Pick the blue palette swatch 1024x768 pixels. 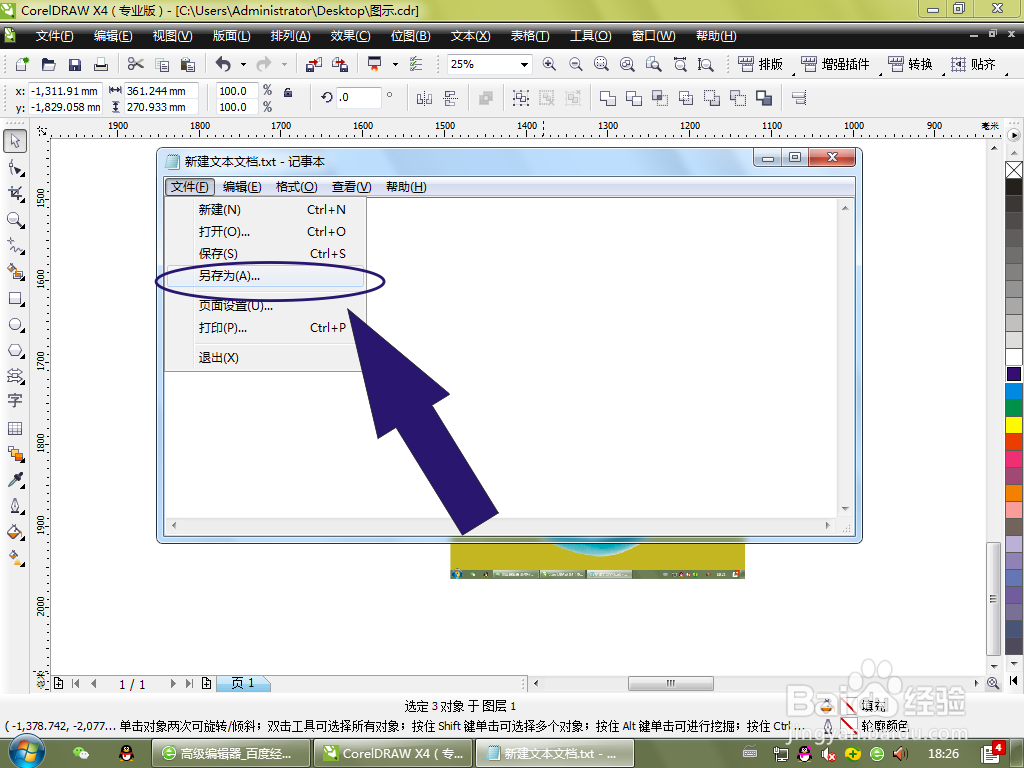pyautogui.click(x=1014, y=391)
